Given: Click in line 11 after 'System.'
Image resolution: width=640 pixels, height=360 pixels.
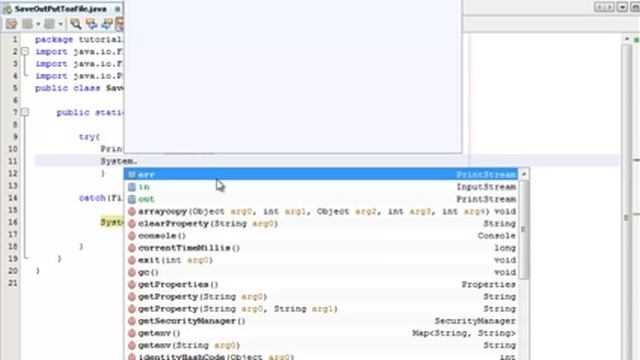Looking at the screenshot, I should (139, 161).
